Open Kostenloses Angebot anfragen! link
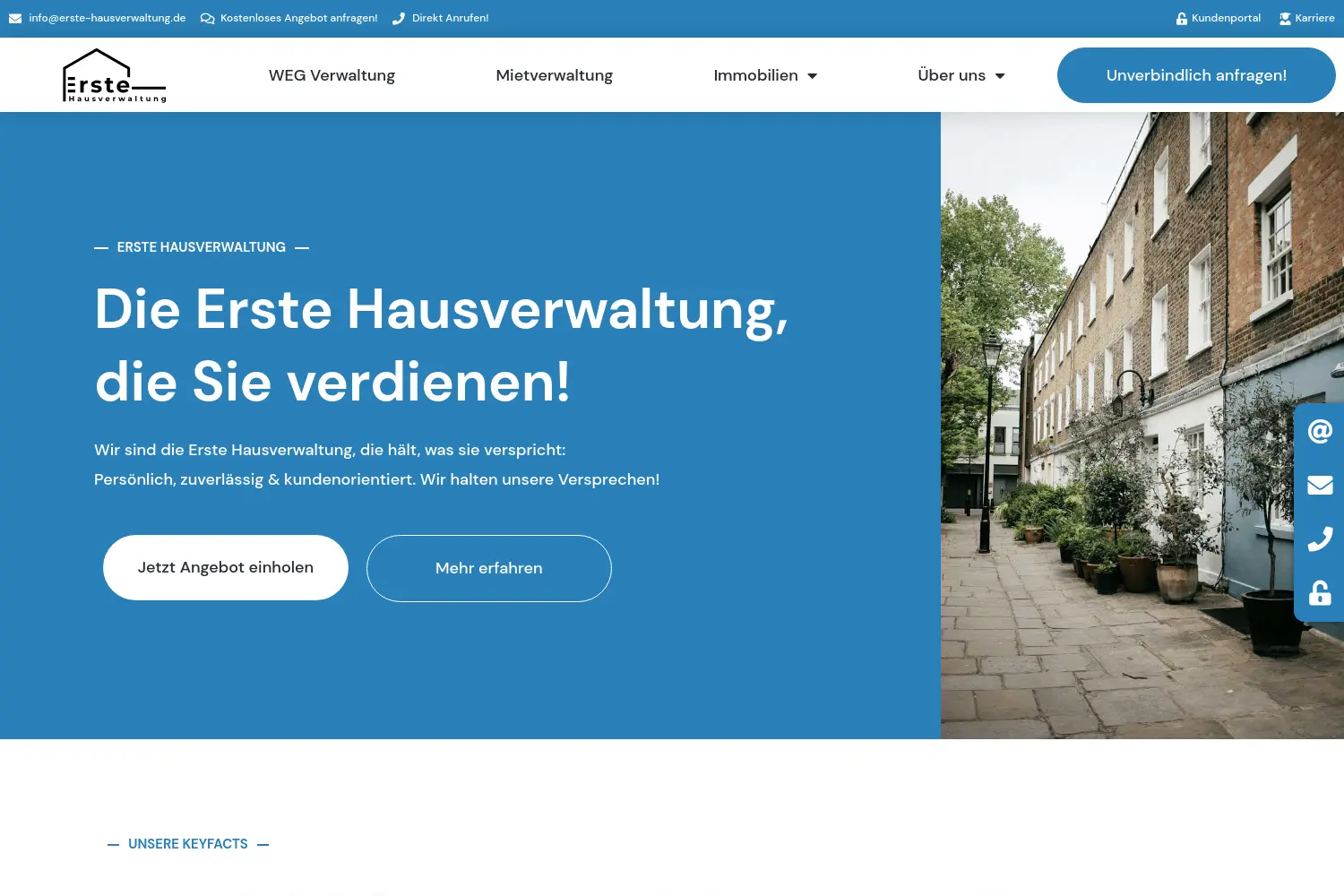The image size is (1344, 896). coord(299,18)
